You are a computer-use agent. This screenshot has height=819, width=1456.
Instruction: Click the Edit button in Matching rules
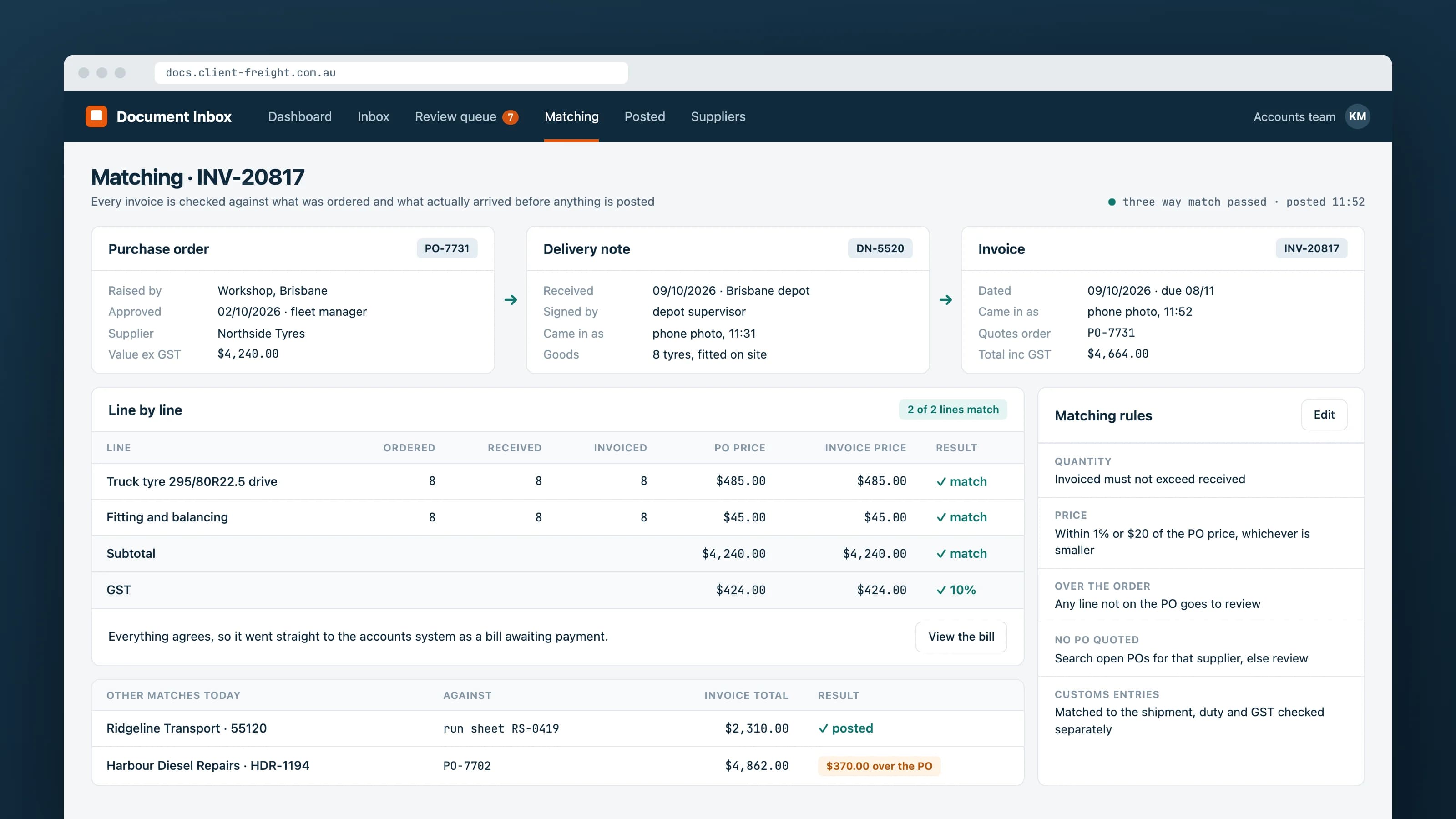point(1324,415)
